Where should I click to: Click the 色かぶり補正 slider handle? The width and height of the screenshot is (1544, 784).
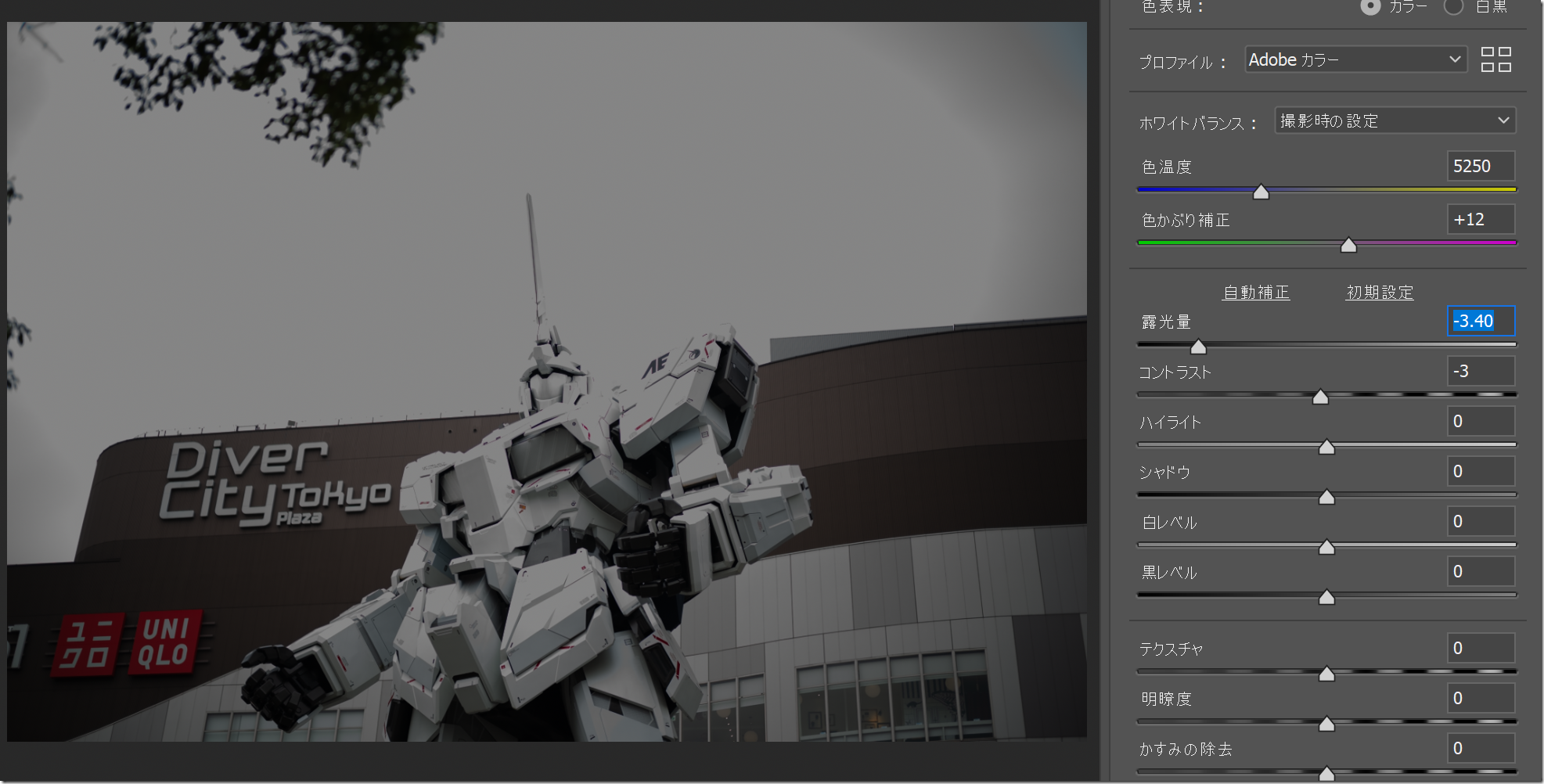[1348, 246]
